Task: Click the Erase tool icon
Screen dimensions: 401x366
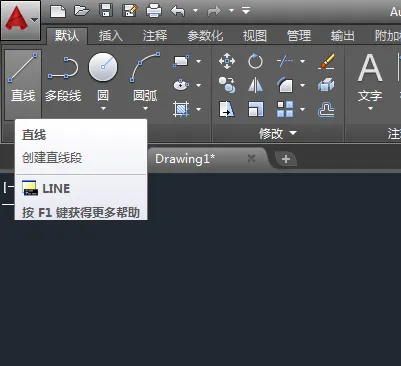Action: 326,61
